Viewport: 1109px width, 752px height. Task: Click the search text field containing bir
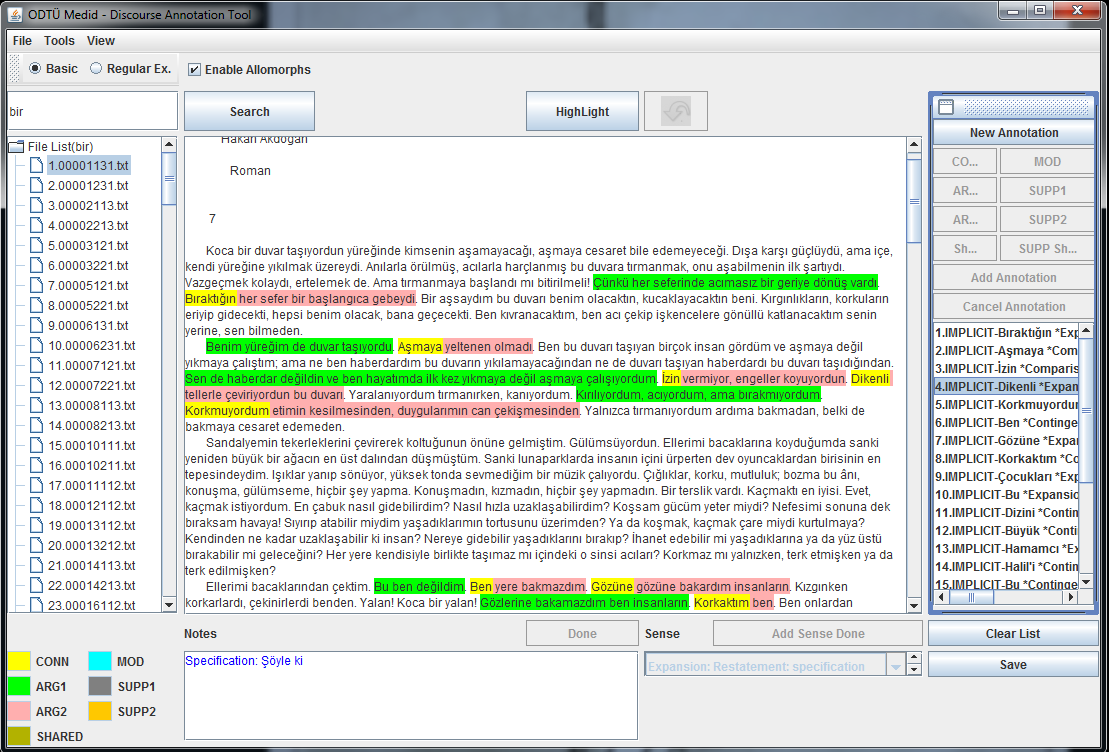(92, 111)
